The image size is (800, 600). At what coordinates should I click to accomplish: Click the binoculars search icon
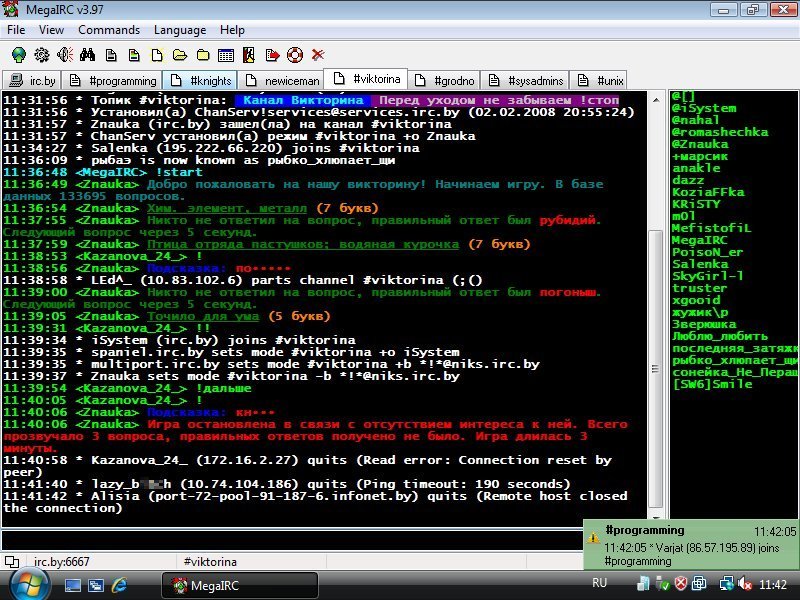tap(88, 55)
